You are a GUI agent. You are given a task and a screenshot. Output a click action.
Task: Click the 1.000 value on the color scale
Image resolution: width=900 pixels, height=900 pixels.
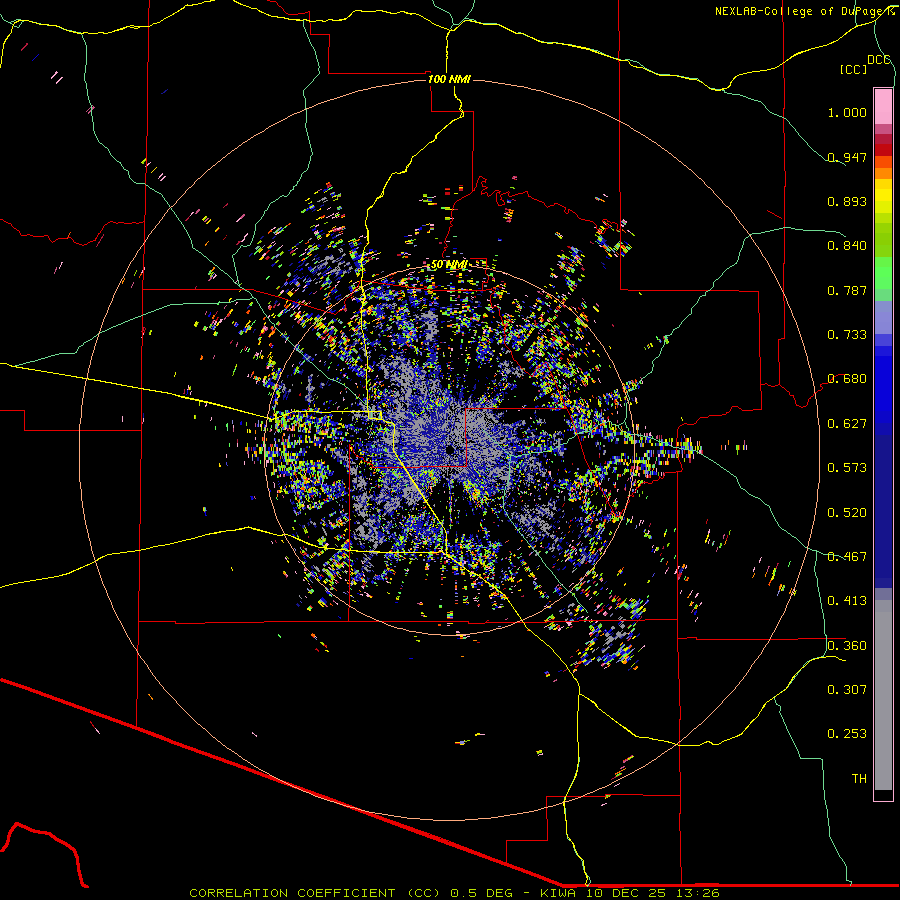pos(847,112)
